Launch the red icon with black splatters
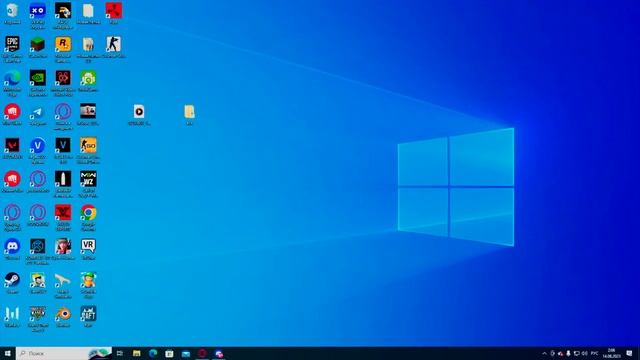 pyautogui.click(x=113, y=11)
